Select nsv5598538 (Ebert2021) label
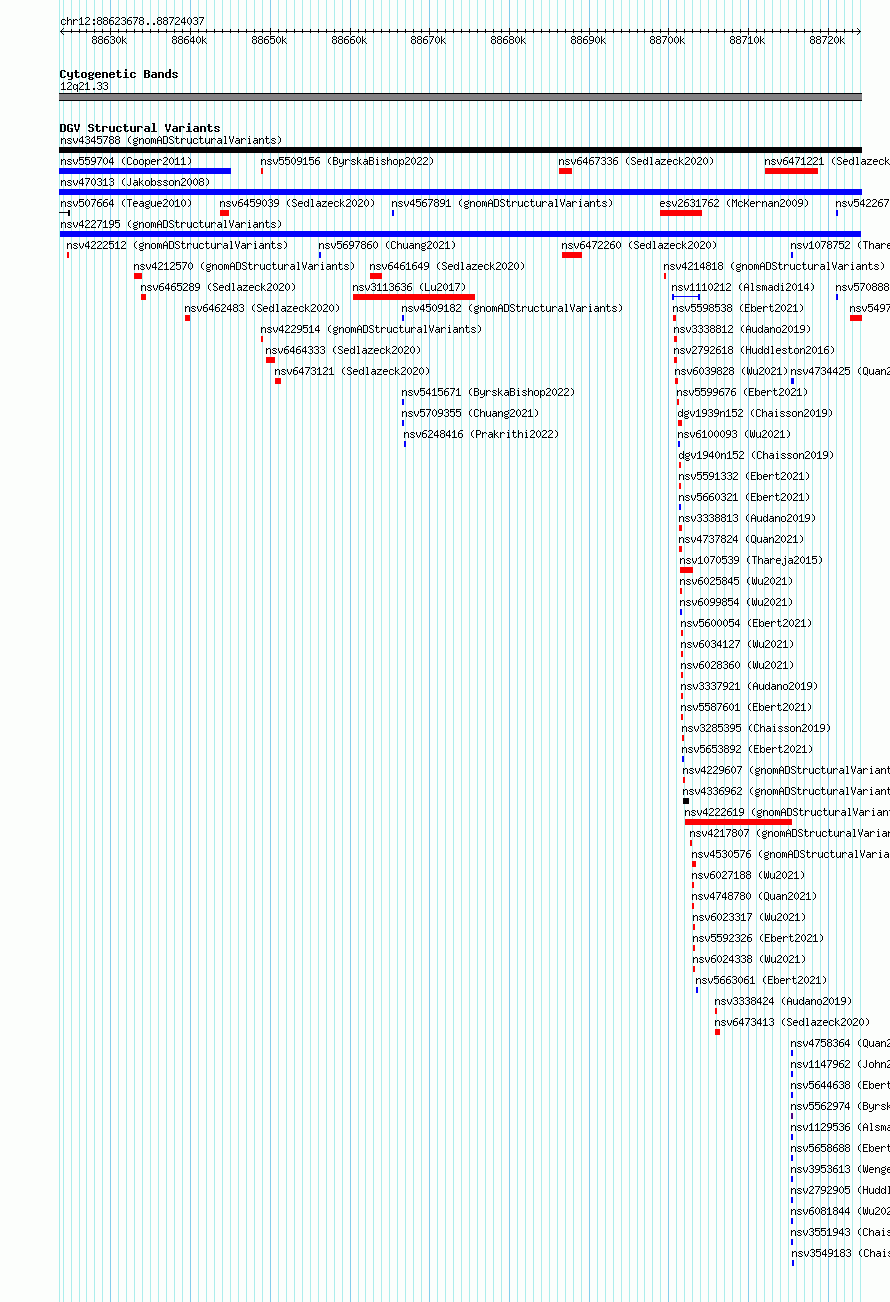This screenshot has height=1302, width=890. tap(738, 308)
